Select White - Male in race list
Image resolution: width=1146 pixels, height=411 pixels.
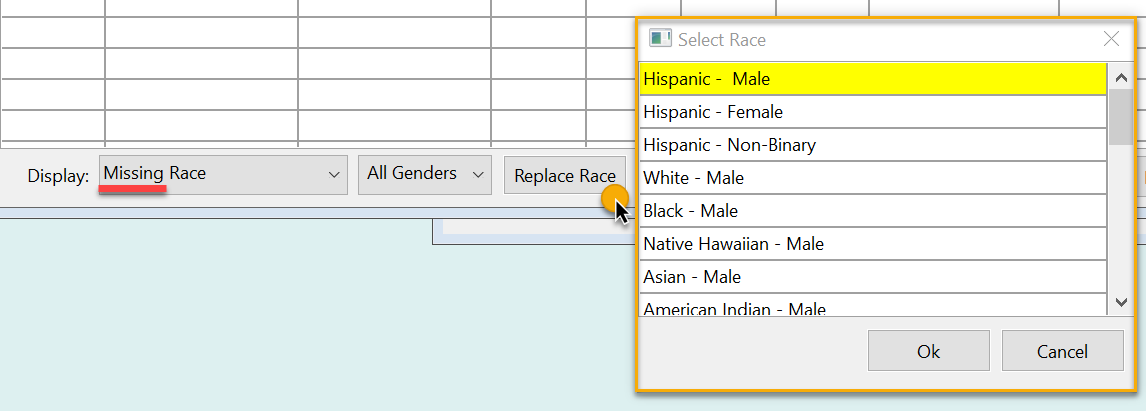tap(871, 178)
